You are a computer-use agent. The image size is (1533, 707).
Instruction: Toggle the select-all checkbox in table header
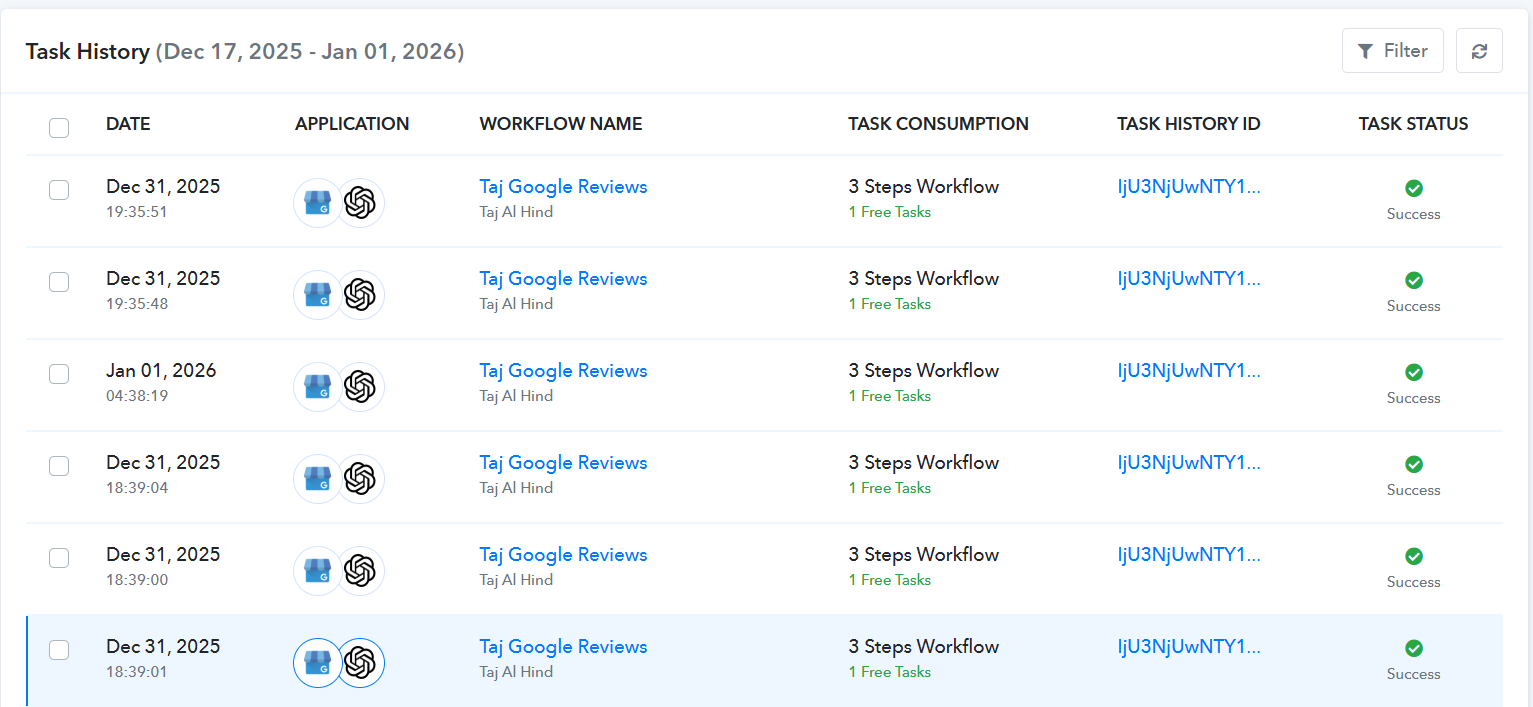(x=59, y=127)
